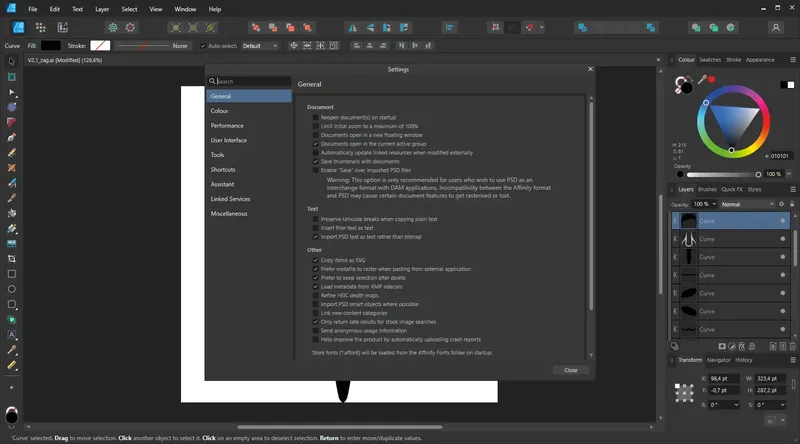Switch to the Navigator tab
Screen dimensions: 800x444
[x=718, y=360]
